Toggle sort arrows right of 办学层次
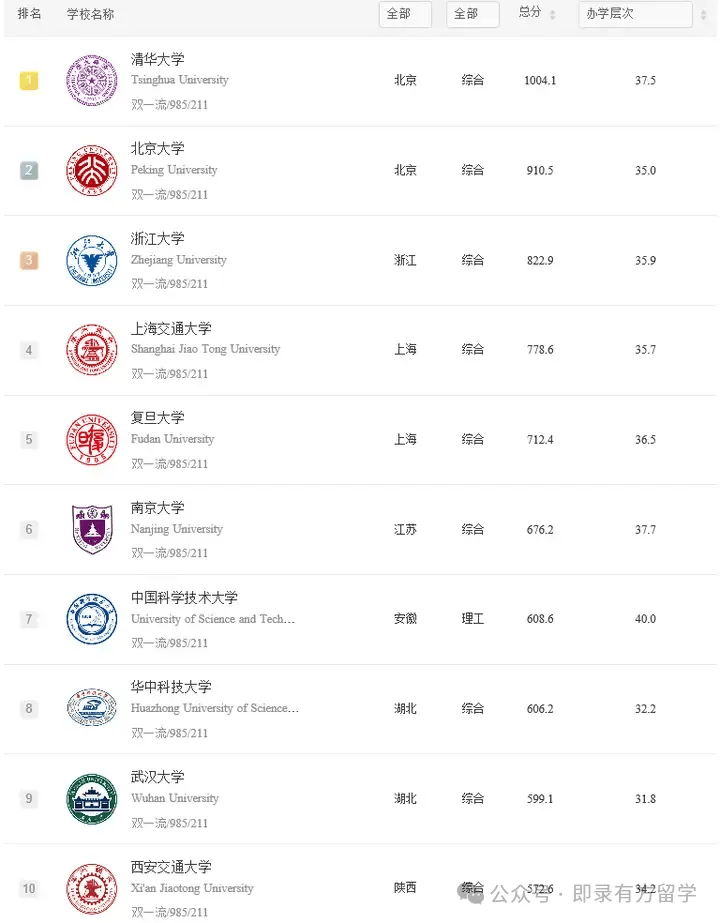This screenshot has height=923, width=720. point(704,15)
